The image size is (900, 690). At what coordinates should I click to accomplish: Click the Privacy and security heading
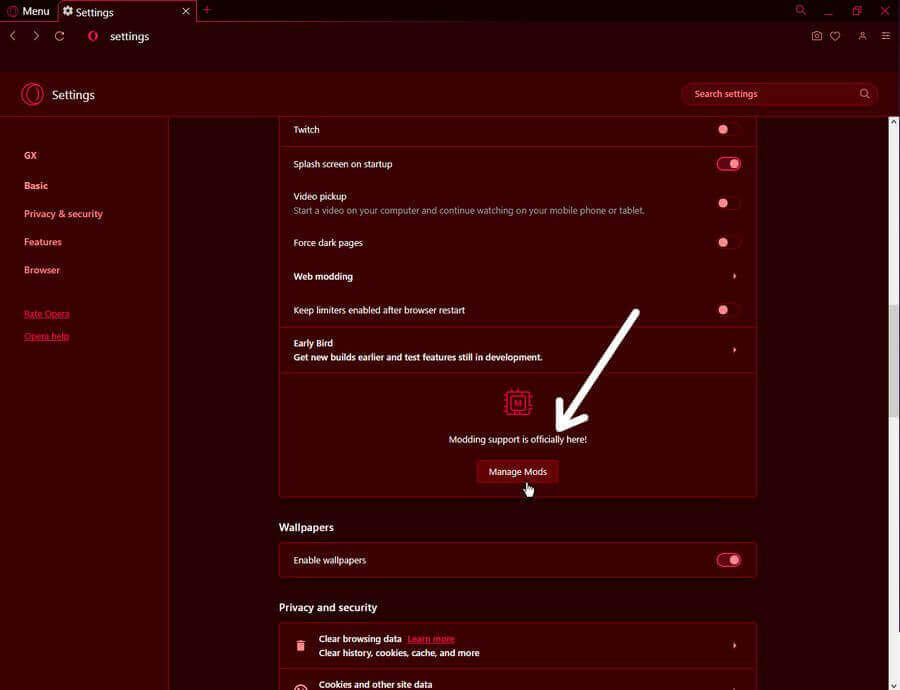(x=328, y=607)
